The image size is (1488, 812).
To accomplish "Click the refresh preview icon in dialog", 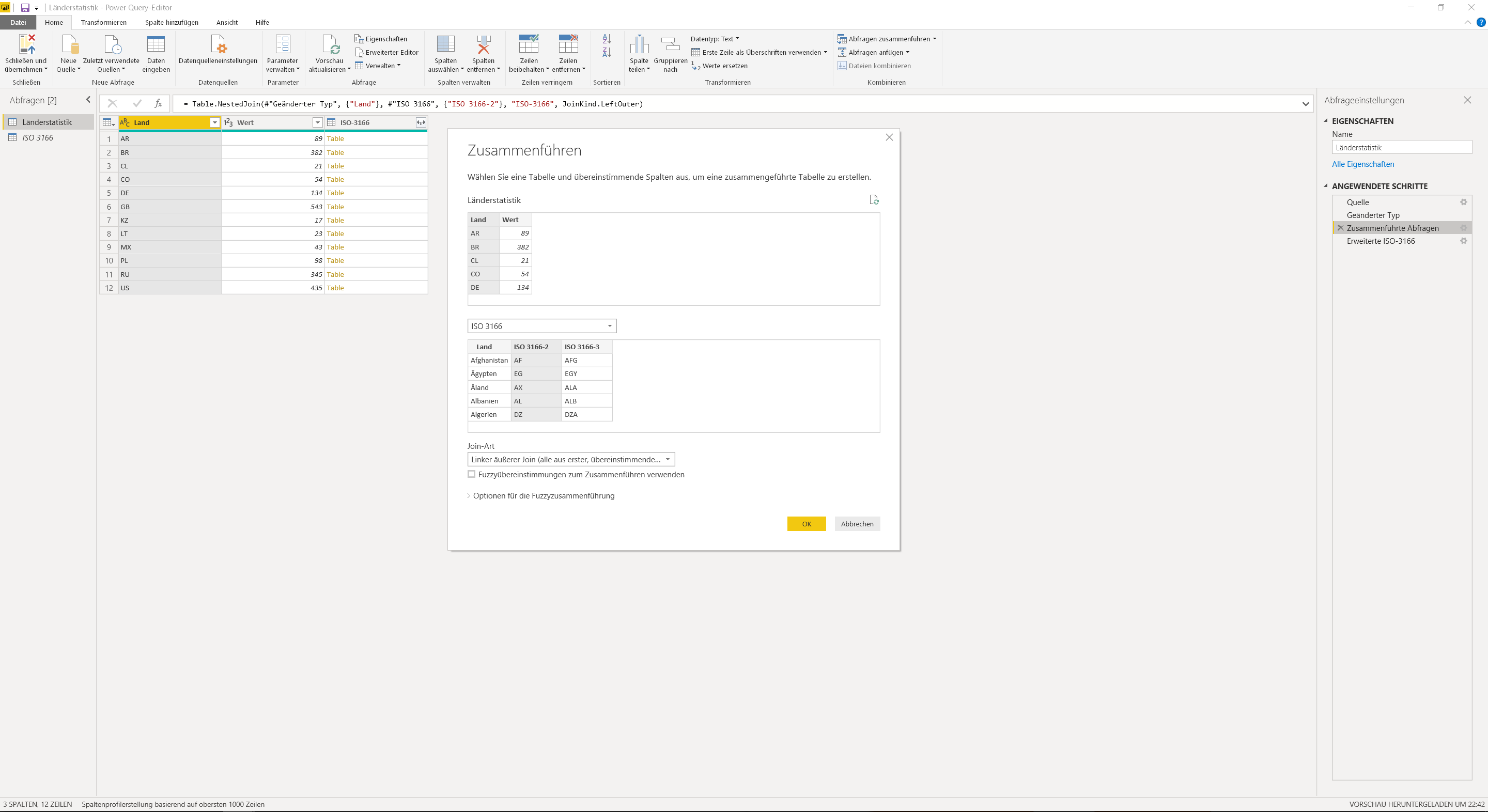I will tap(874, 199).
